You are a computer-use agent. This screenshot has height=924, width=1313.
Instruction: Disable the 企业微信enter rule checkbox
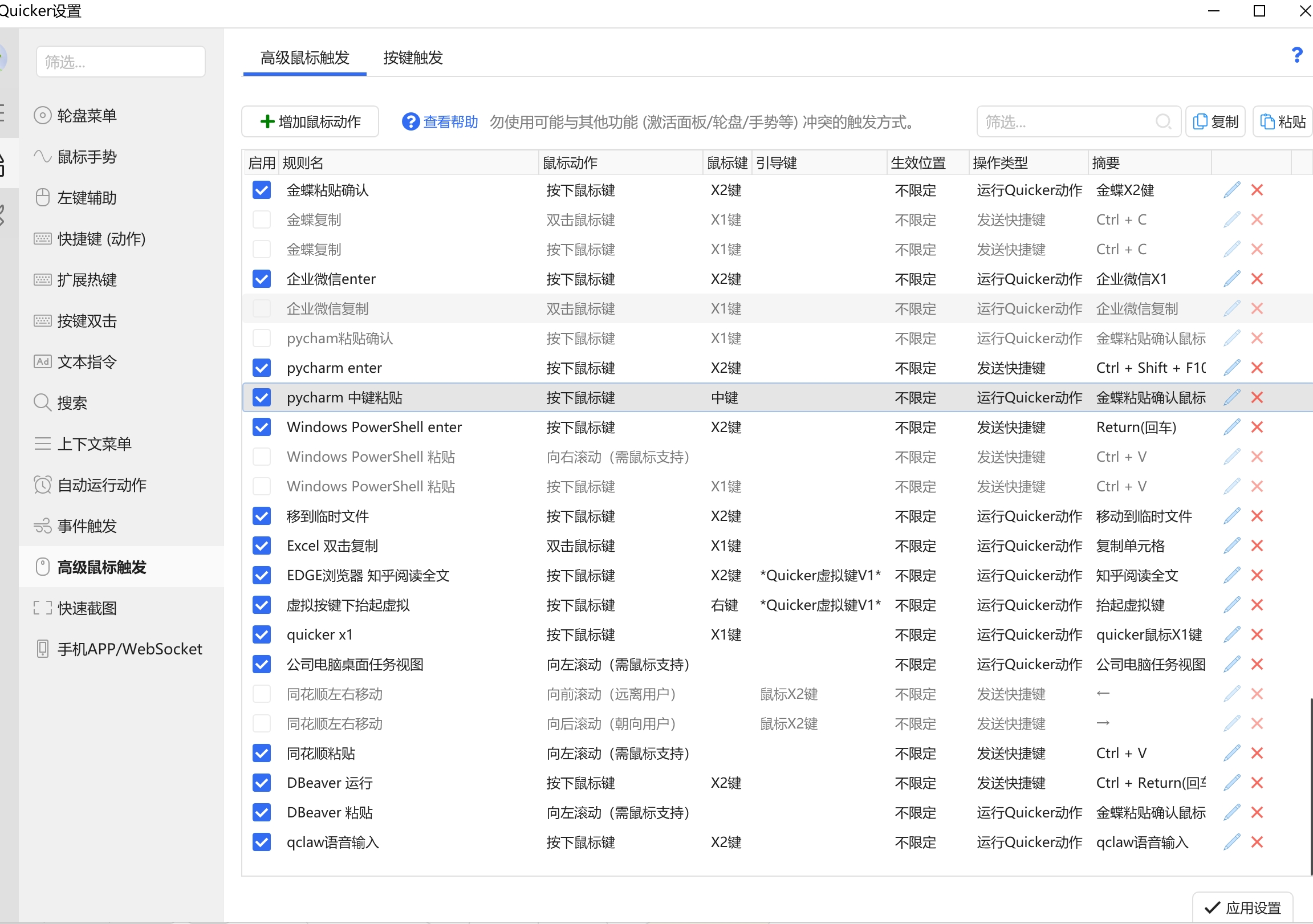pyautogui.click(x=262, y=279)
